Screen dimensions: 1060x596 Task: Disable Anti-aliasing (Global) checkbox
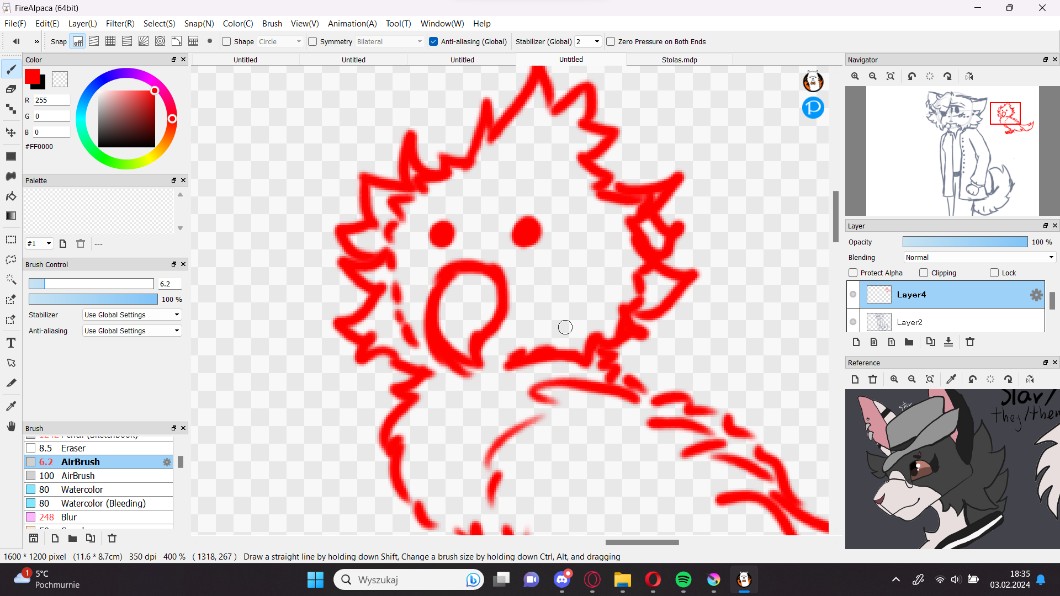pos(433,42)
